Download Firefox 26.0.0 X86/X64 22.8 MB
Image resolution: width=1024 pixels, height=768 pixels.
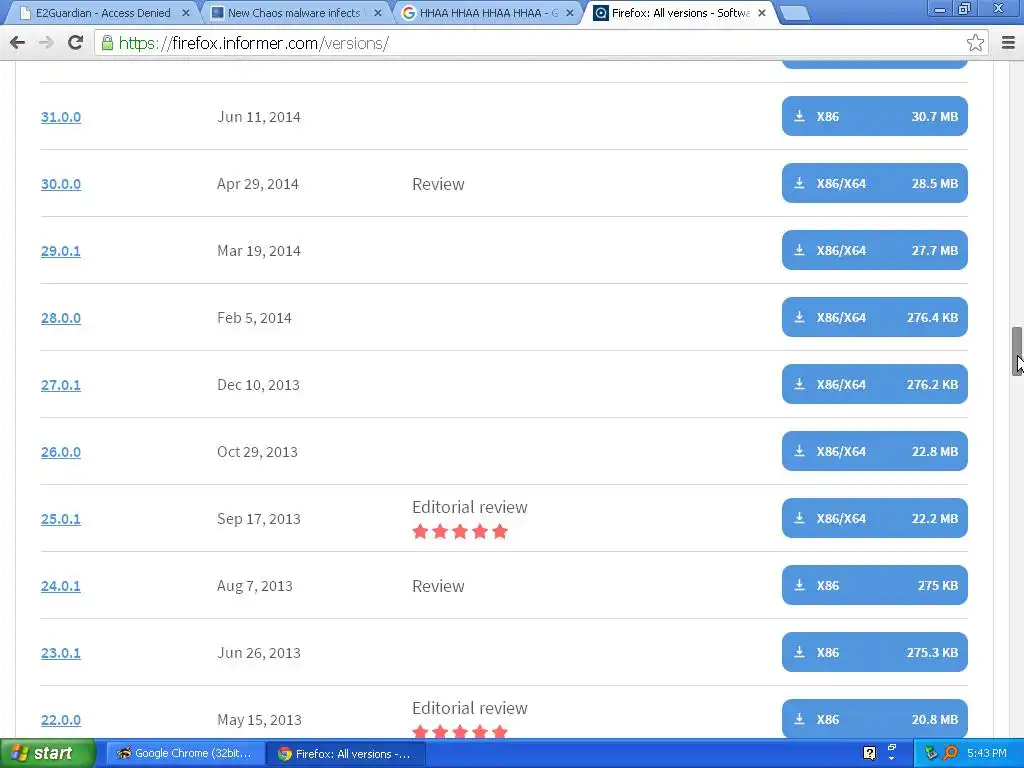coord(874,451)
